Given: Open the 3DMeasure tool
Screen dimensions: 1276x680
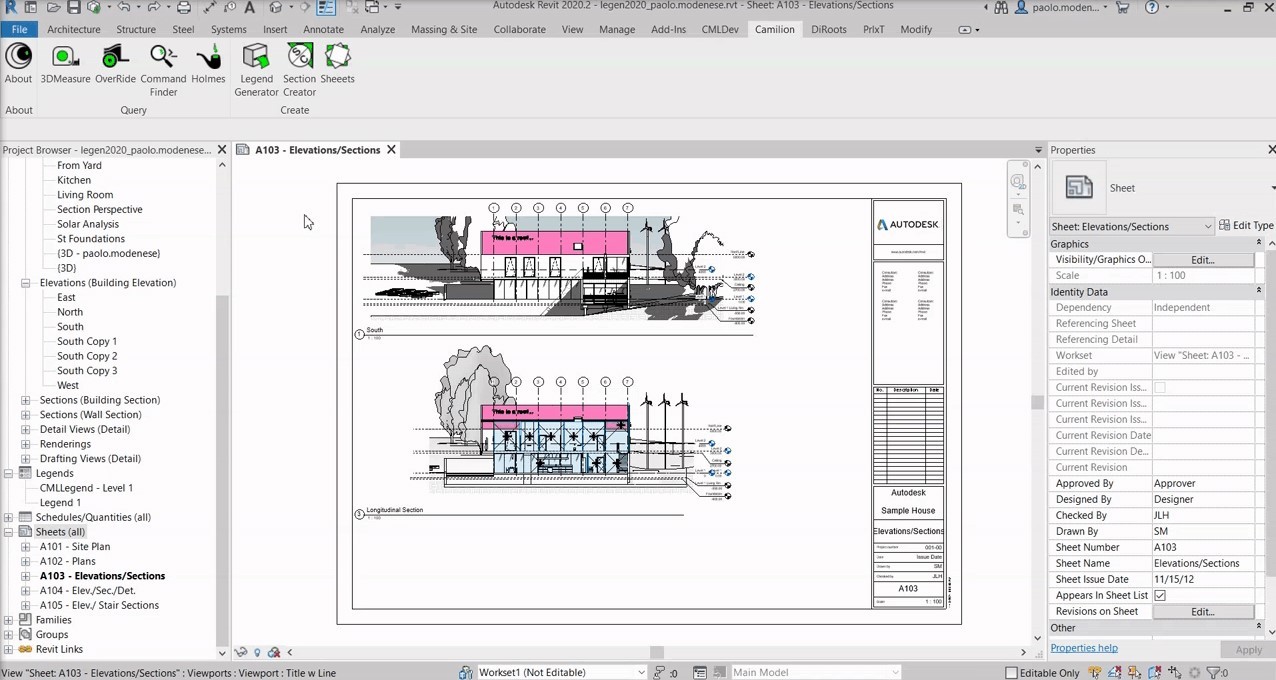Looking at the screenshot, I should pyautogui.click(x=65, y=64).
